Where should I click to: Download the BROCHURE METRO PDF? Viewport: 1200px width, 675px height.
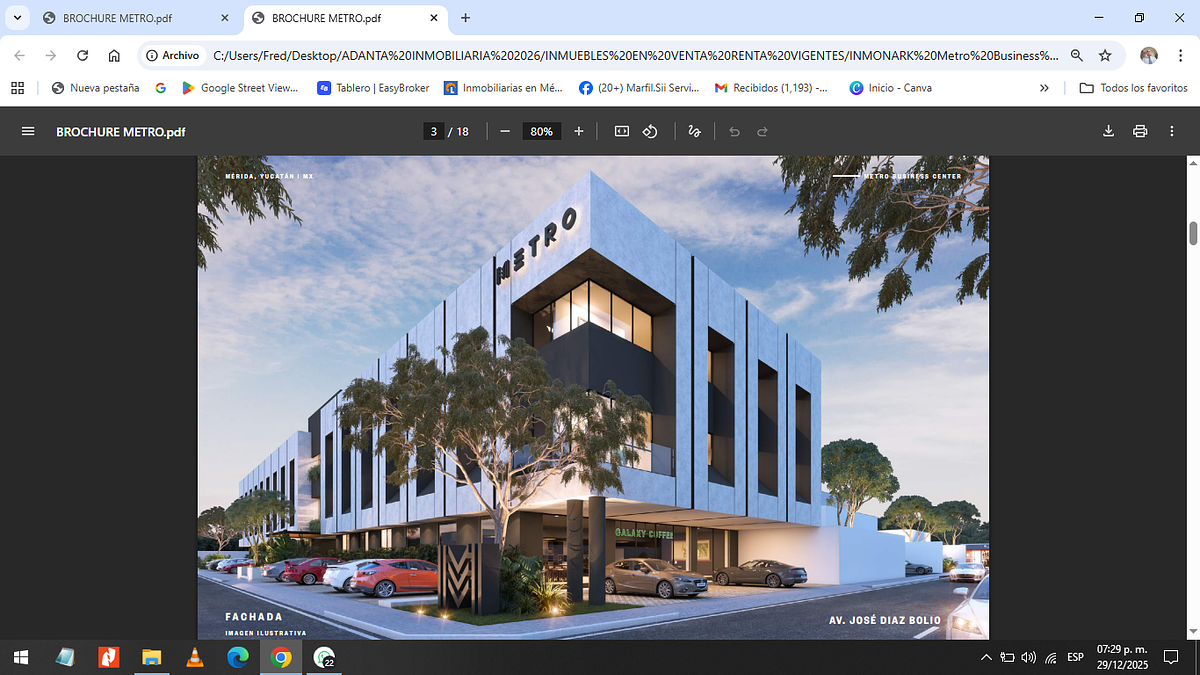[1108, 132]
